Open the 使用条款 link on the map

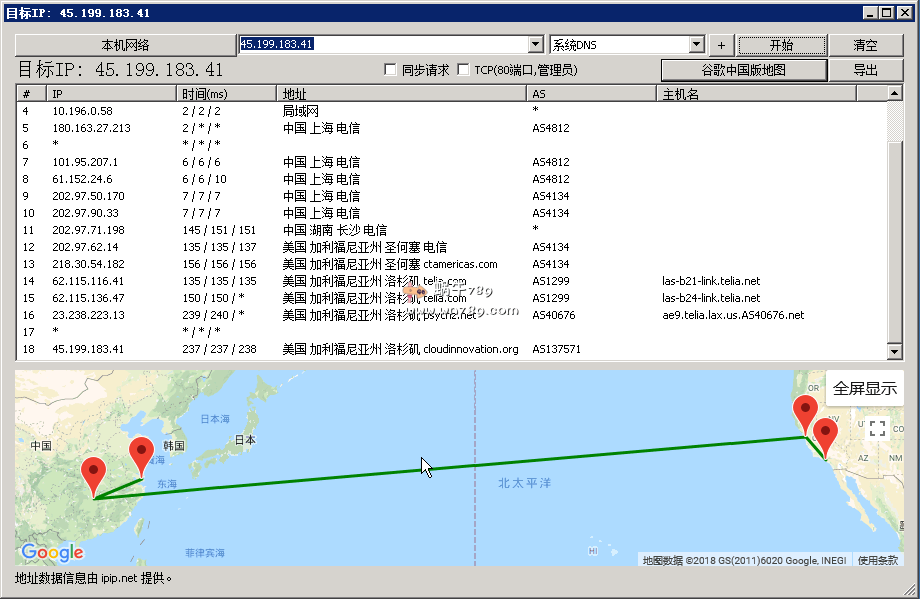pyautogui.click(x=877, y=560)
